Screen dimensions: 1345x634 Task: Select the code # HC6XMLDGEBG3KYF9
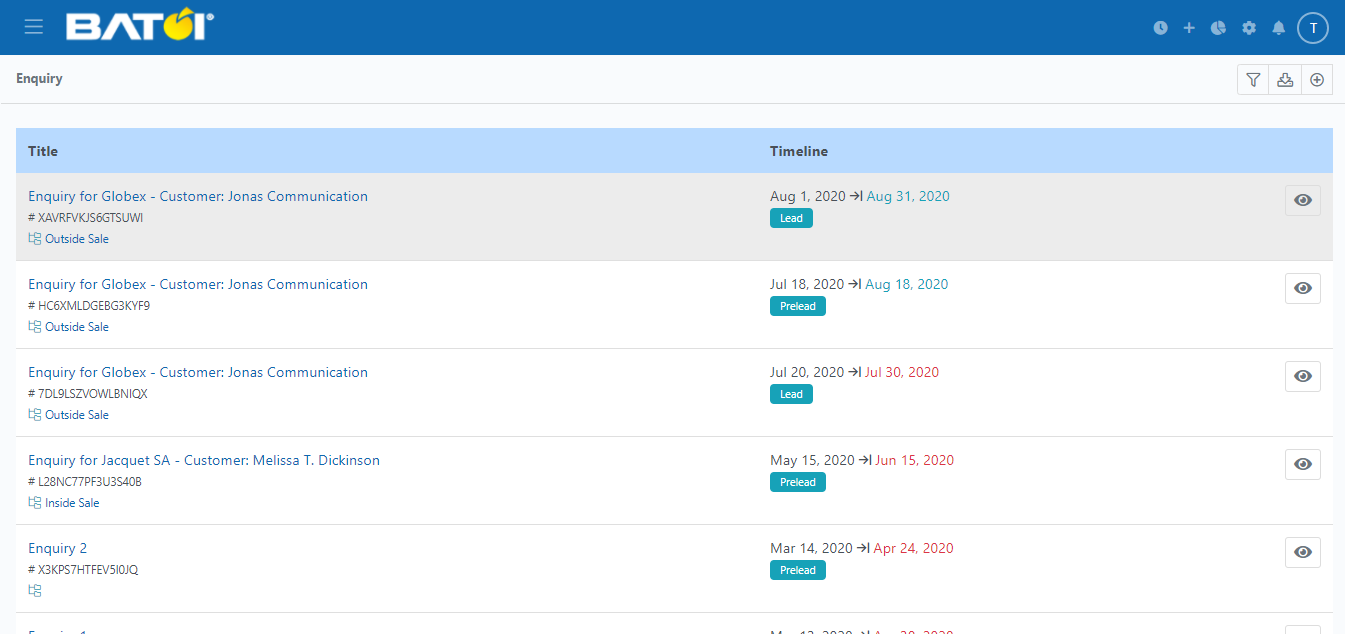click(x=89, y=305)
